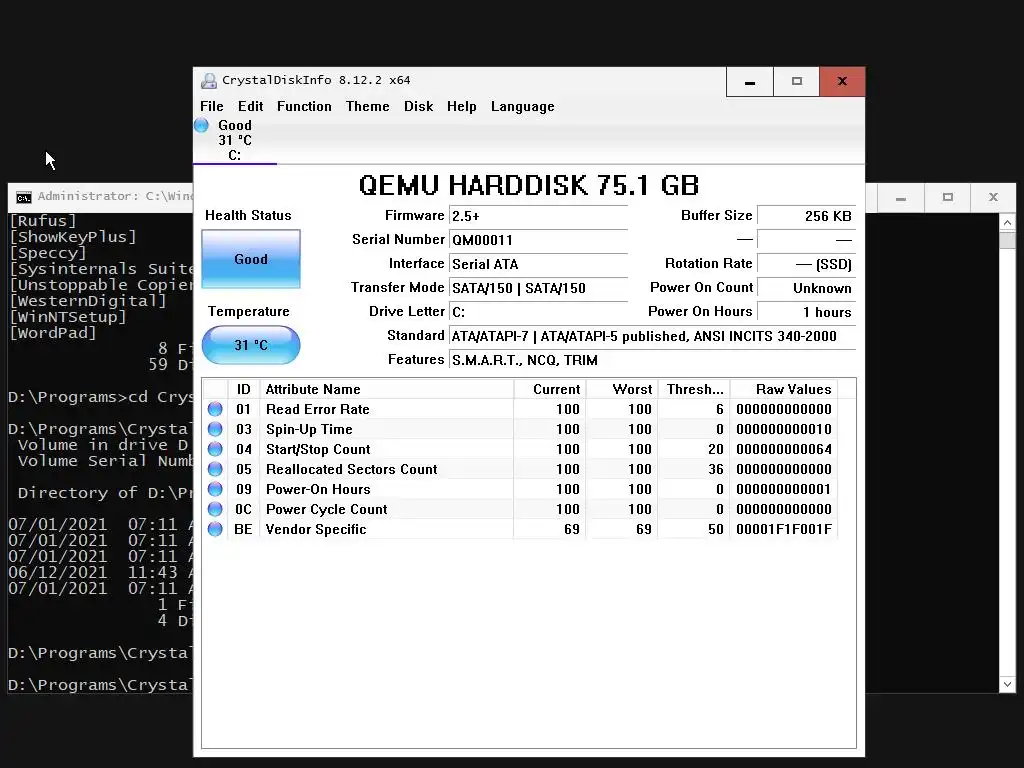
Task: Select the Start/Stop Count attribute name
Action: pyautogui.click(x=318, y=449)
